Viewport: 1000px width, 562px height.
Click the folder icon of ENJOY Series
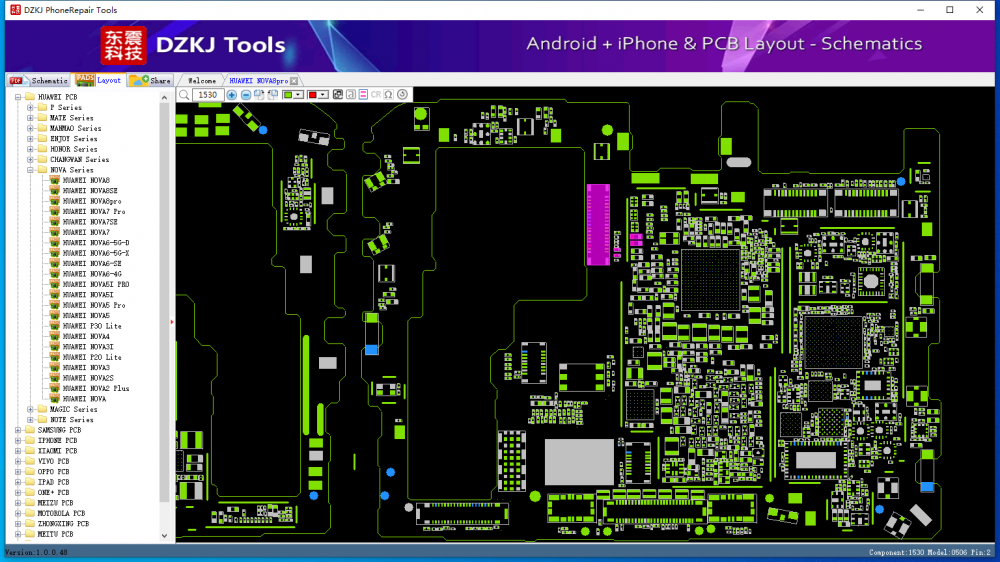(42, 138)
